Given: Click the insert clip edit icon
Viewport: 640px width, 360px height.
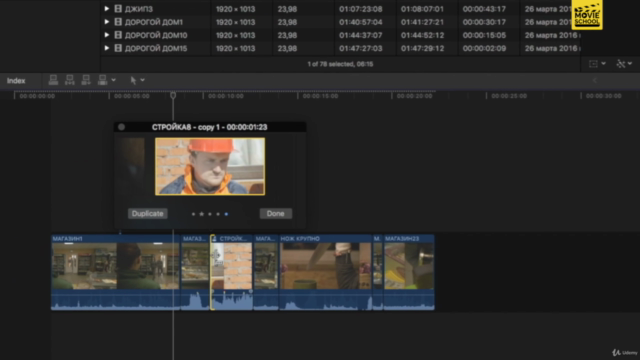Looking at the screenshot, I should coord(70,80).
